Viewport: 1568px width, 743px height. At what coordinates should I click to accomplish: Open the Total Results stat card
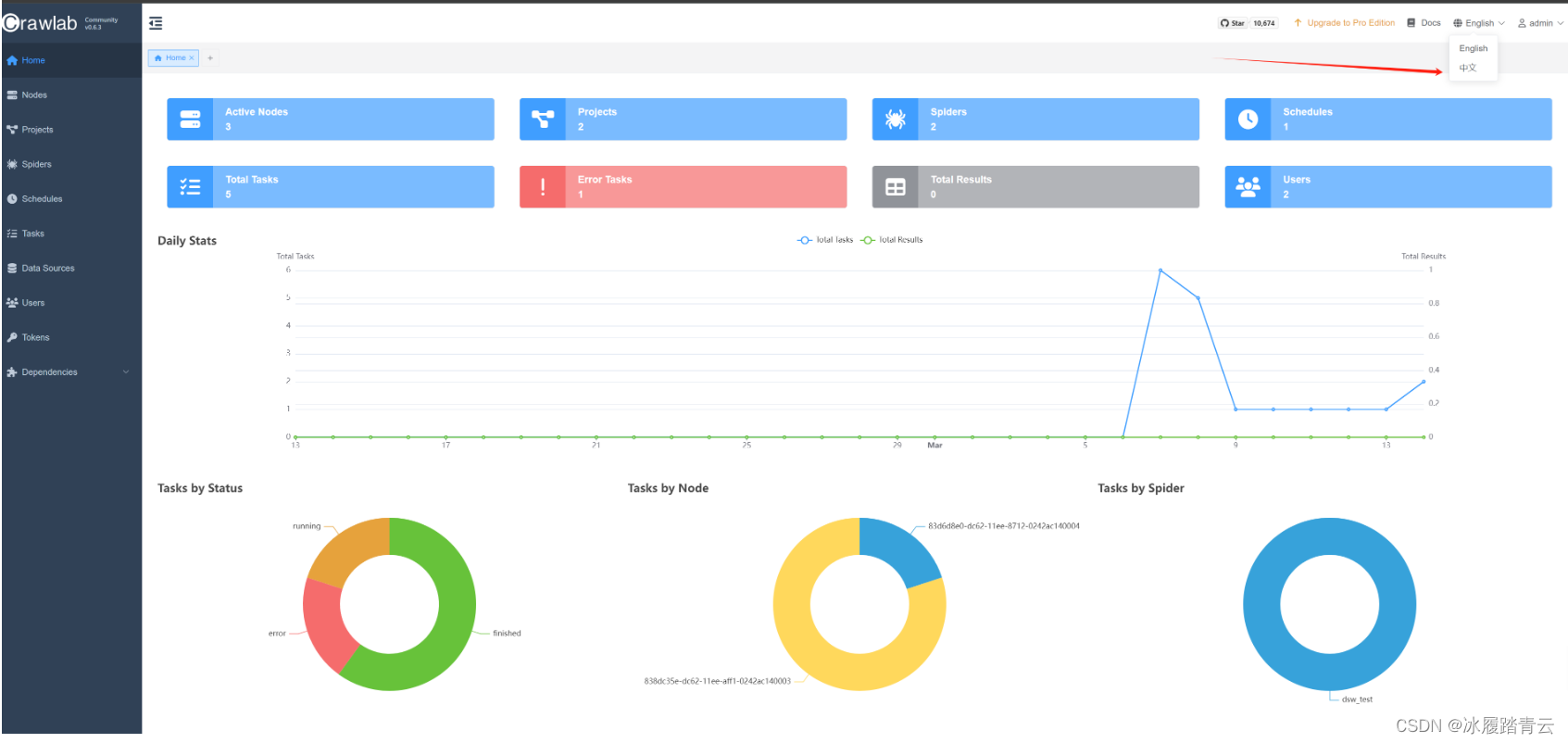[x=1035, y=187]
